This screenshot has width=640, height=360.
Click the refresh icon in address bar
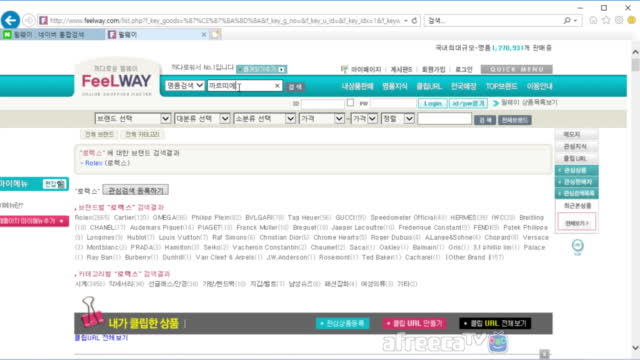click(414, 20)
